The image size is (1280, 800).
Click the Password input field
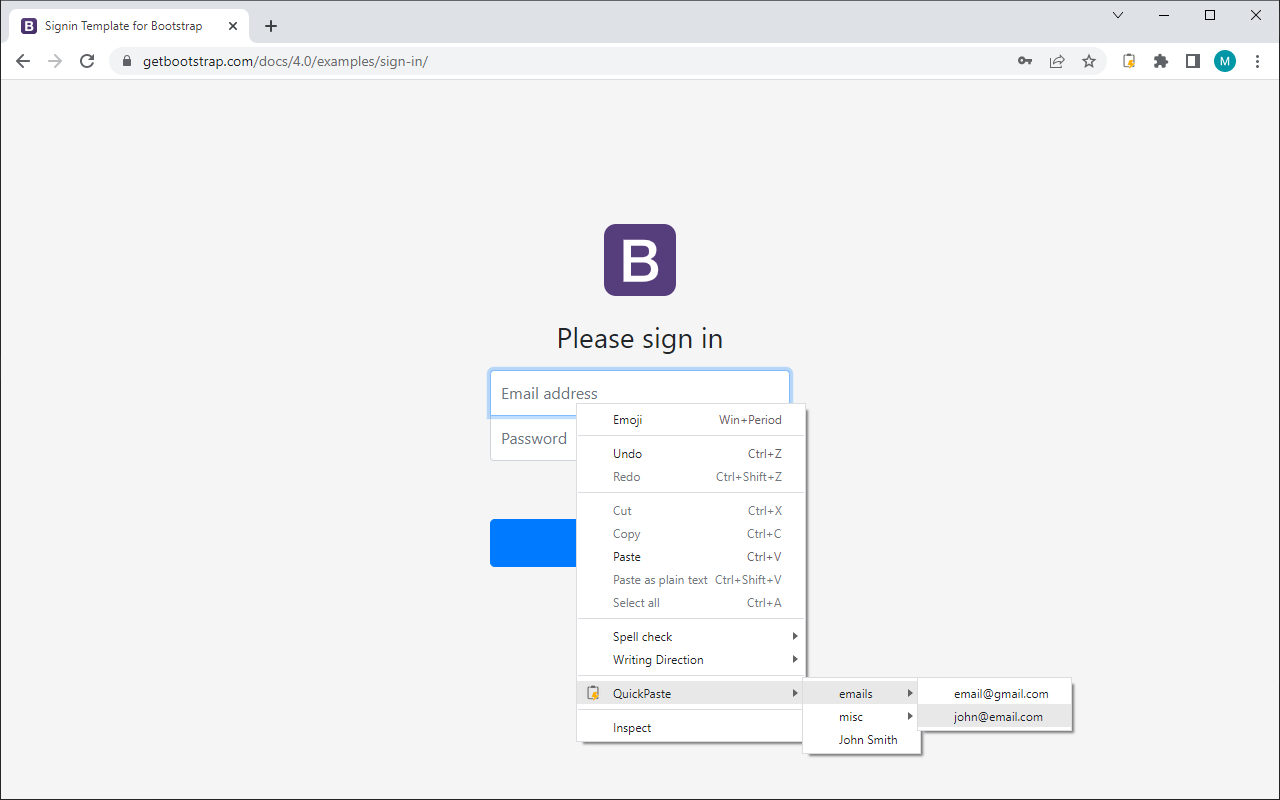point(533,438)
